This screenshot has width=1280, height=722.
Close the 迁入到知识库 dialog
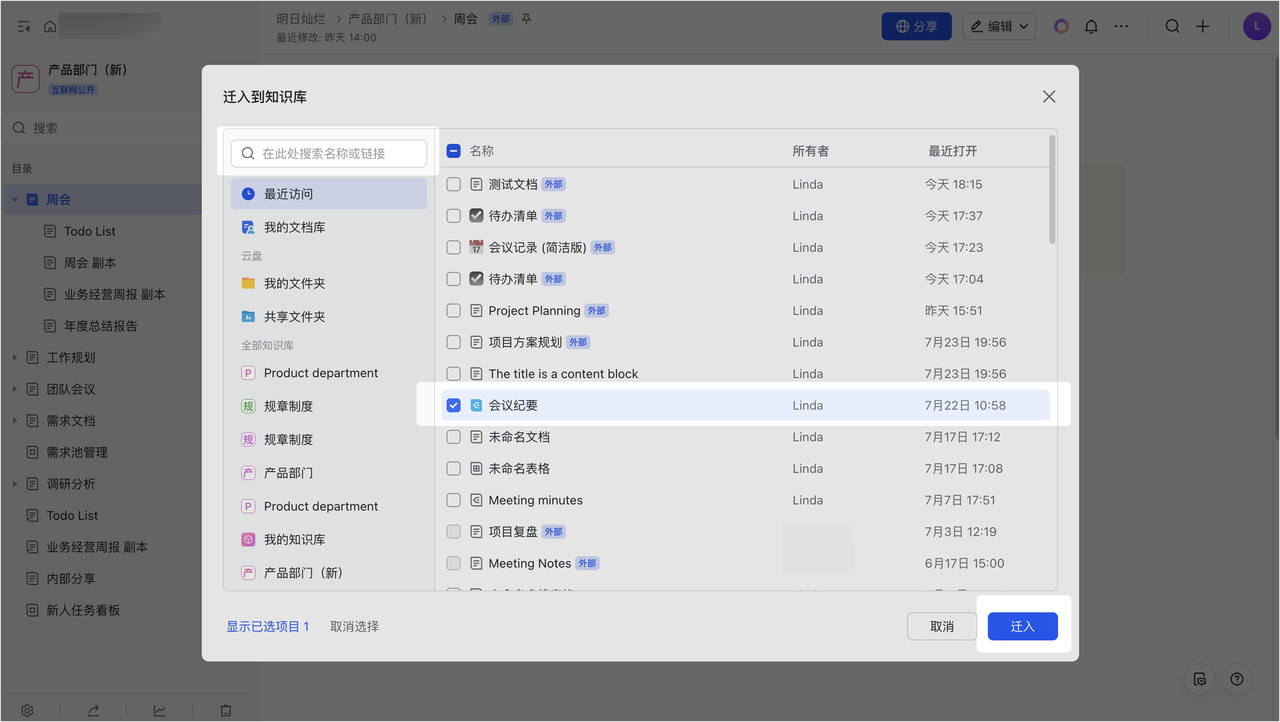[x=1049, y=97]
